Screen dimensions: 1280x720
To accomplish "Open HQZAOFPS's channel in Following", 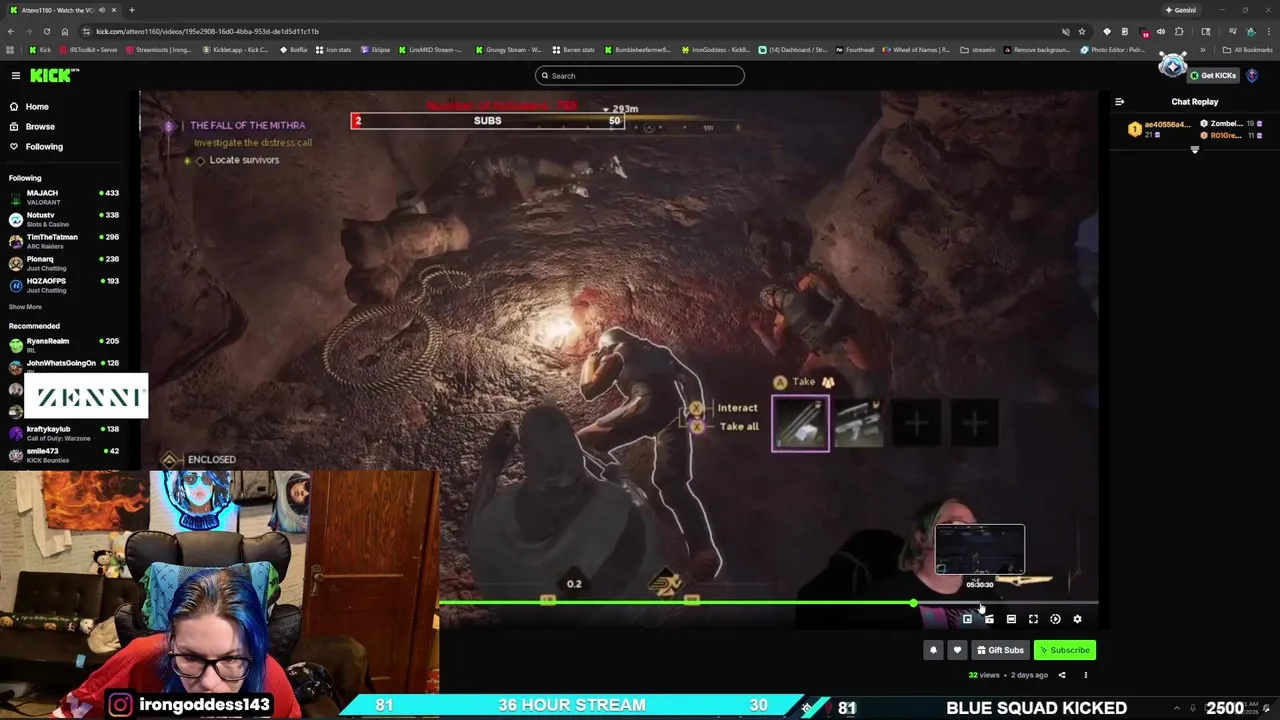I will pyautogui.click(x=65, y=285).
